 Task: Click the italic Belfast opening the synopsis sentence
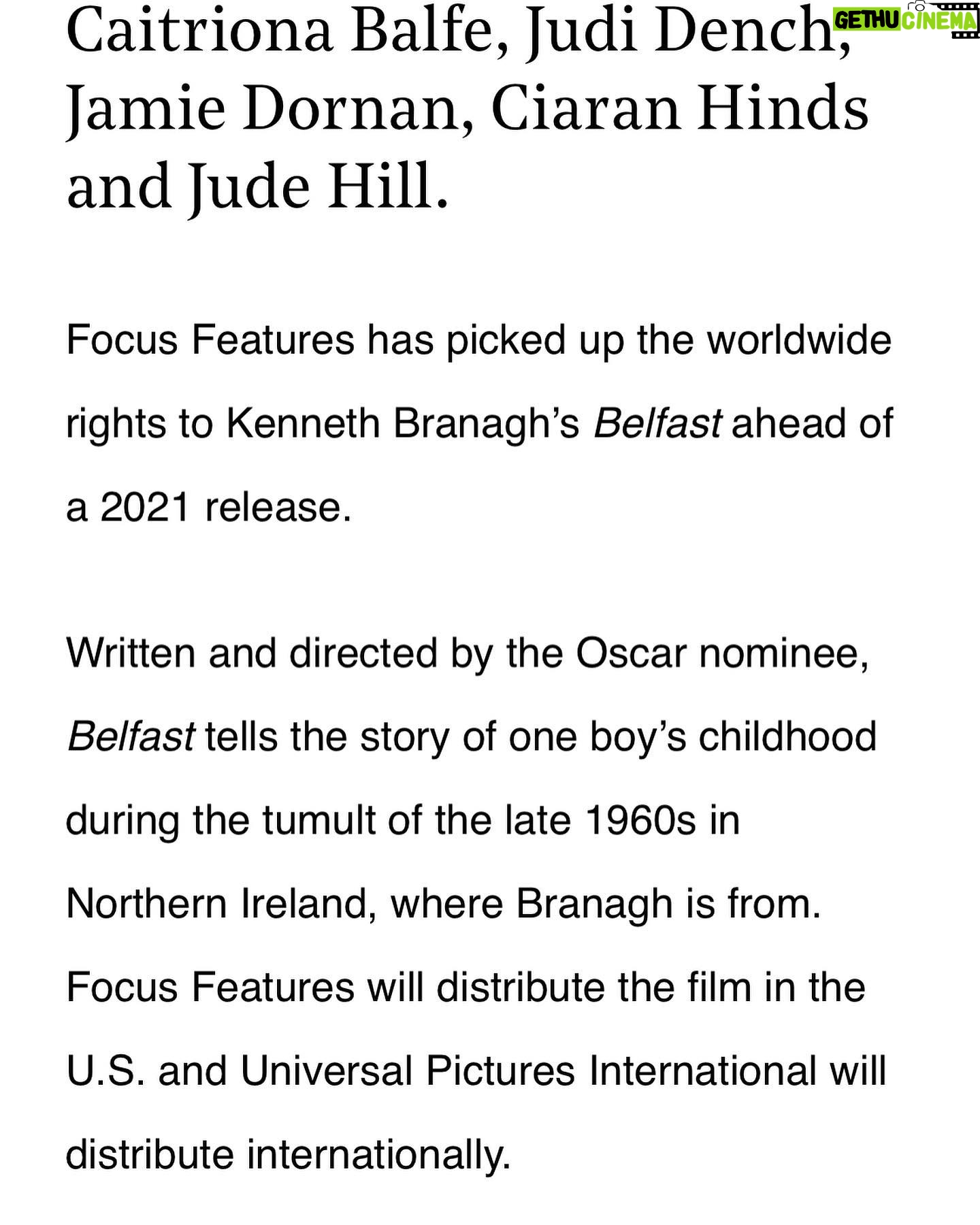(131, 736)
